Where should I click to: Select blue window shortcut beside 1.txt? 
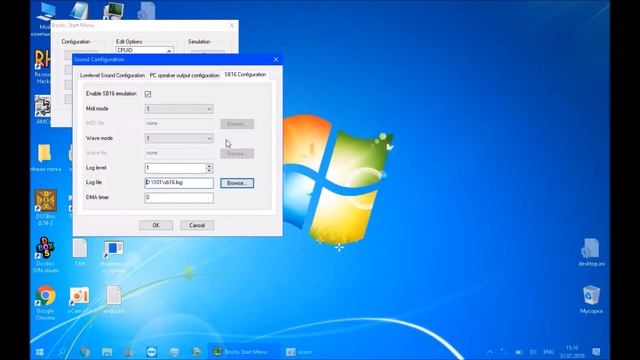click(114, 256)
